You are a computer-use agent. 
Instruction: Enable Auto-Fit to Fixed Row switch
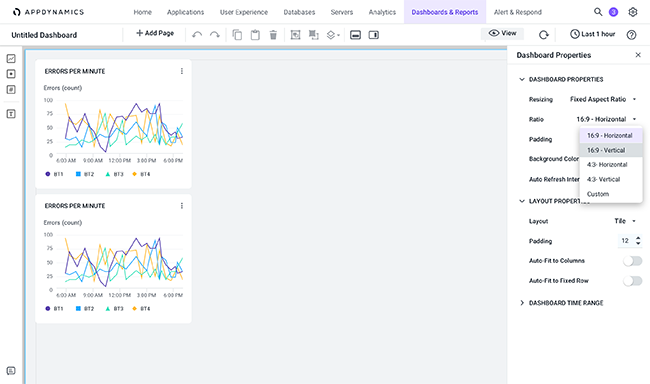click(x=632, y=281)
